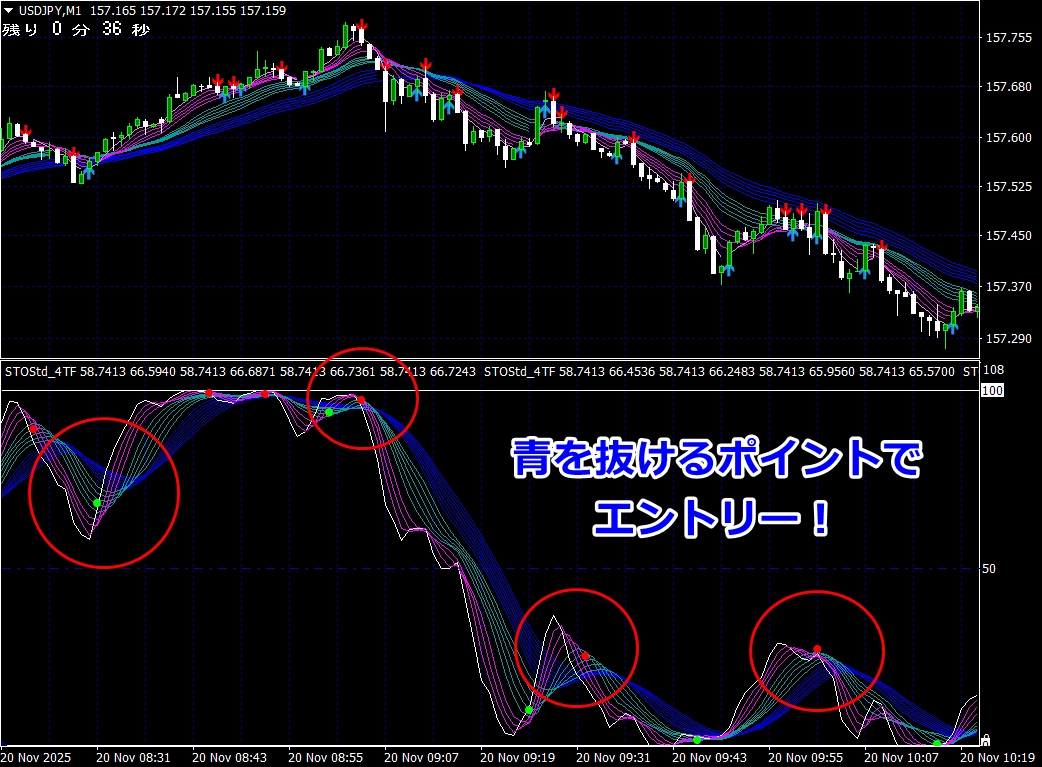Click the 108 value on indicator scale

tap(993, 370)
